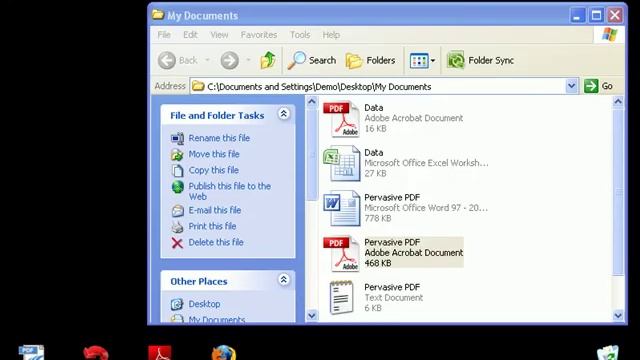Open the Back history dropdown arrow
The height and width of the screenshot is (360, 640).
(207, 60)
